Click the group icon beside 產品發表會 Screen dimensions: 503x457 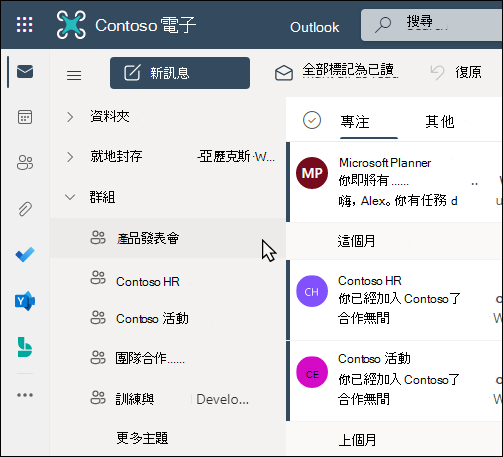98,238
